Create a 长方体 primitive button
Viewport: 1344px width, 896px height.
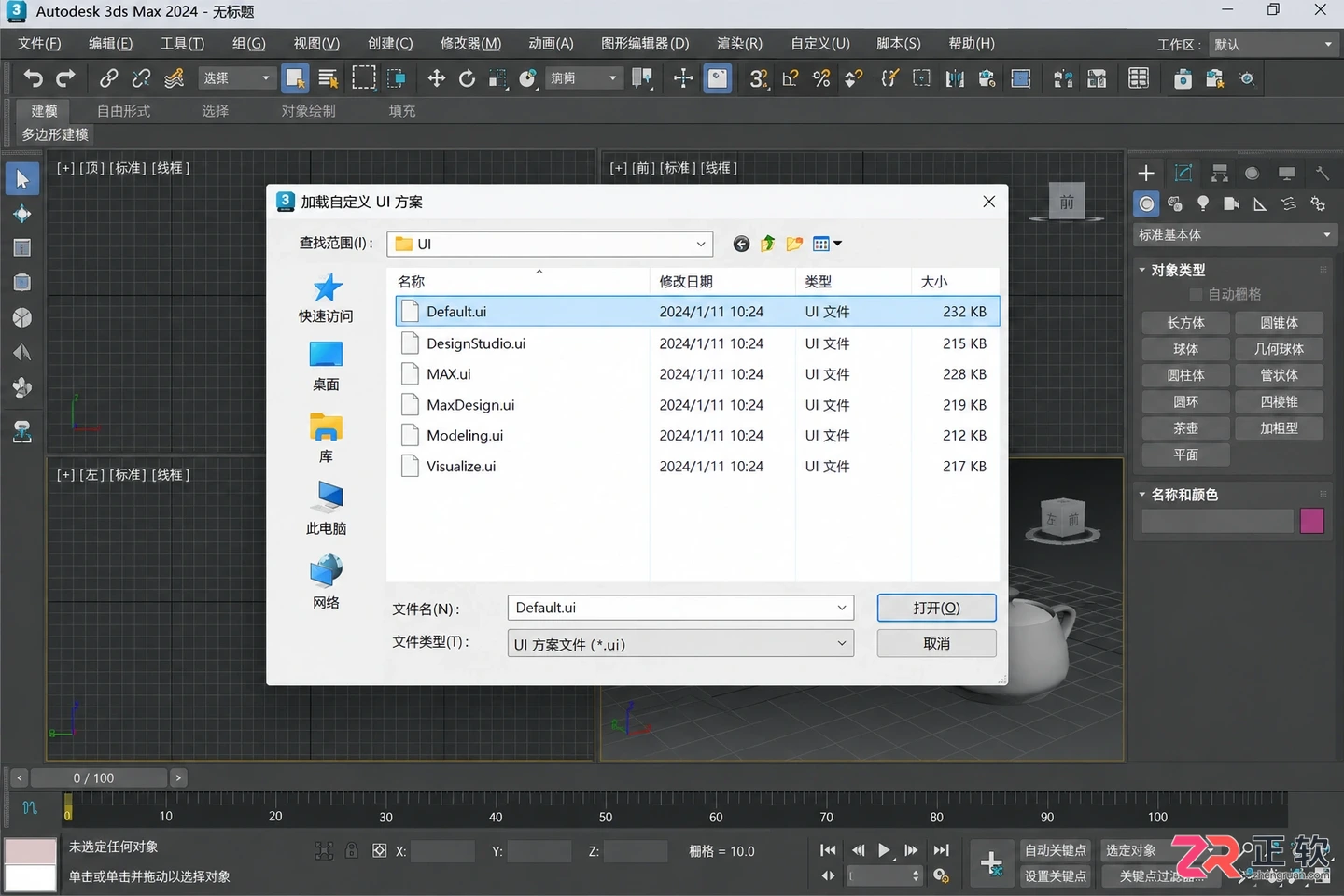tap(1185, 323)
